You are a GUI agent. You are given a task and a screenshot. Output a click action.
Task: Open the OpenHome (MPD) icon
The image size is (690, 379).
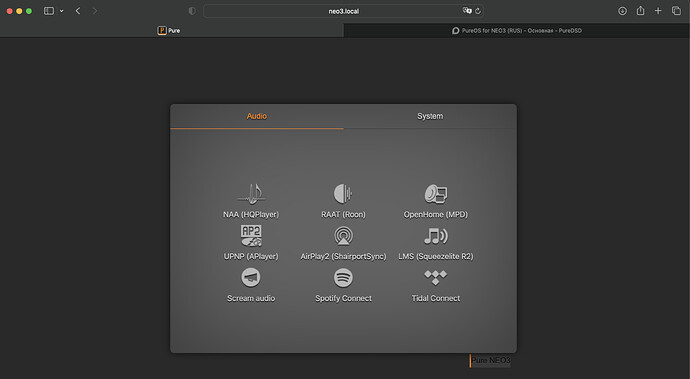click(x=436, y=194)
